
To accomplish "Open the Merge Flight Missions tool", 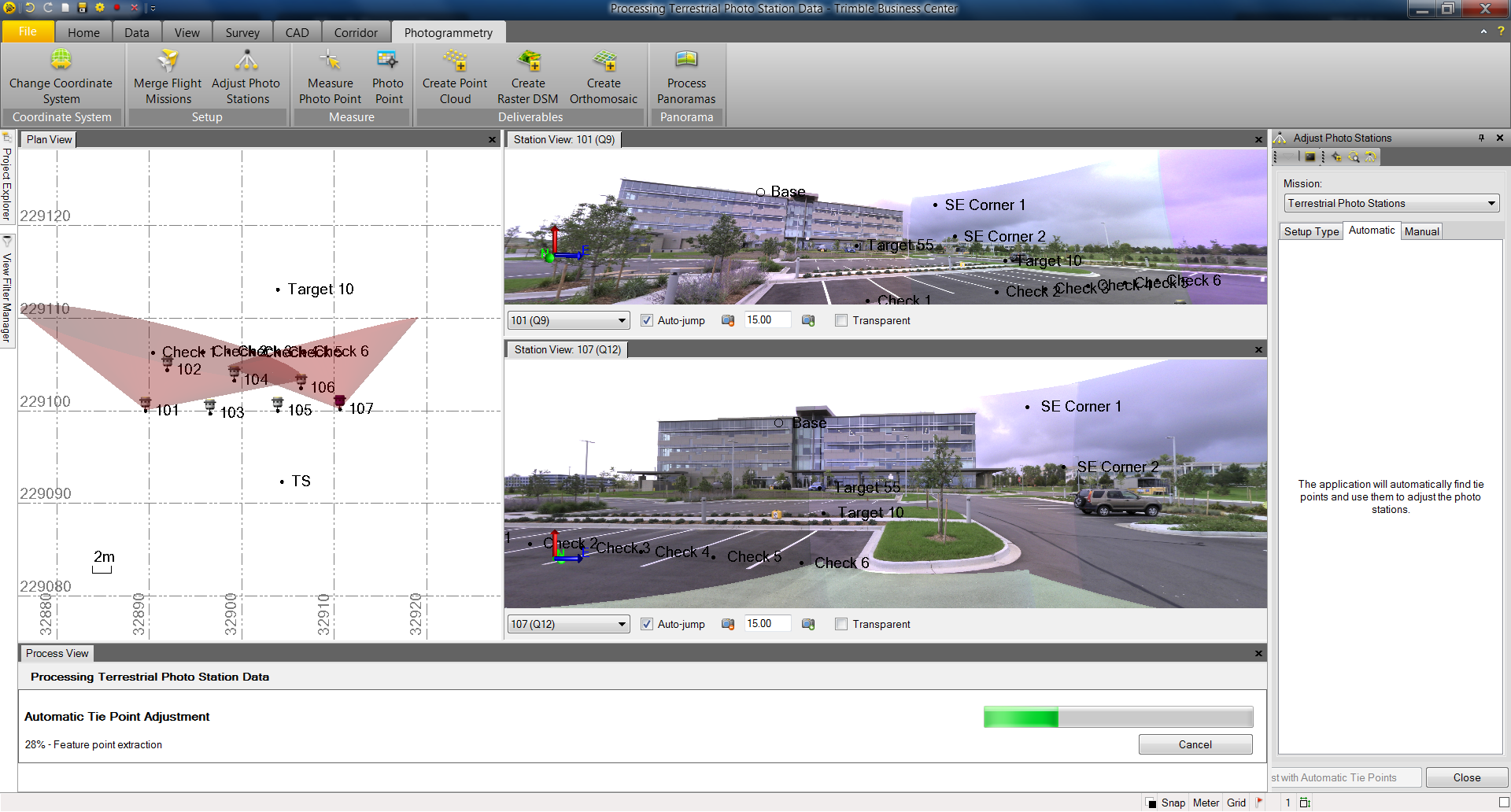I will tap(168, 61).
